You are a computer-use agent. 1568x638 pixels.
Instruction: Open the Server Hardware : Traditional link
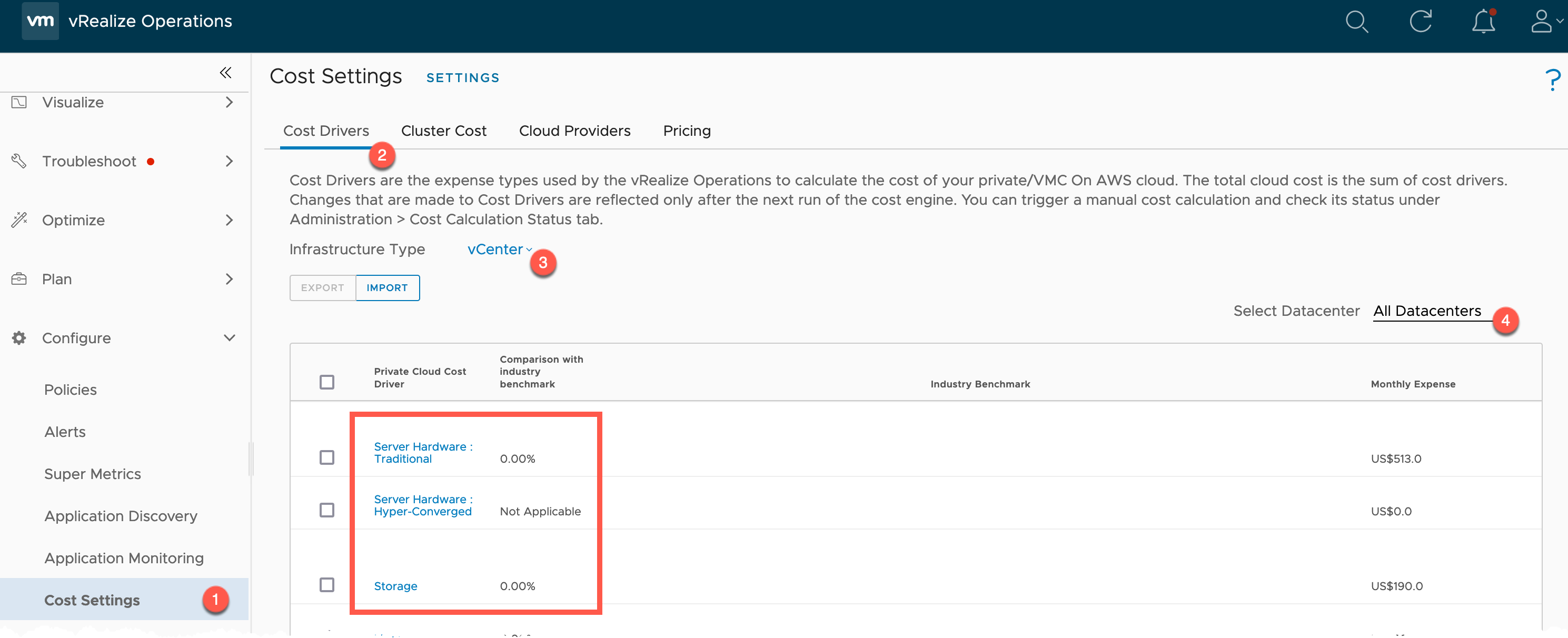click(423, 452)
